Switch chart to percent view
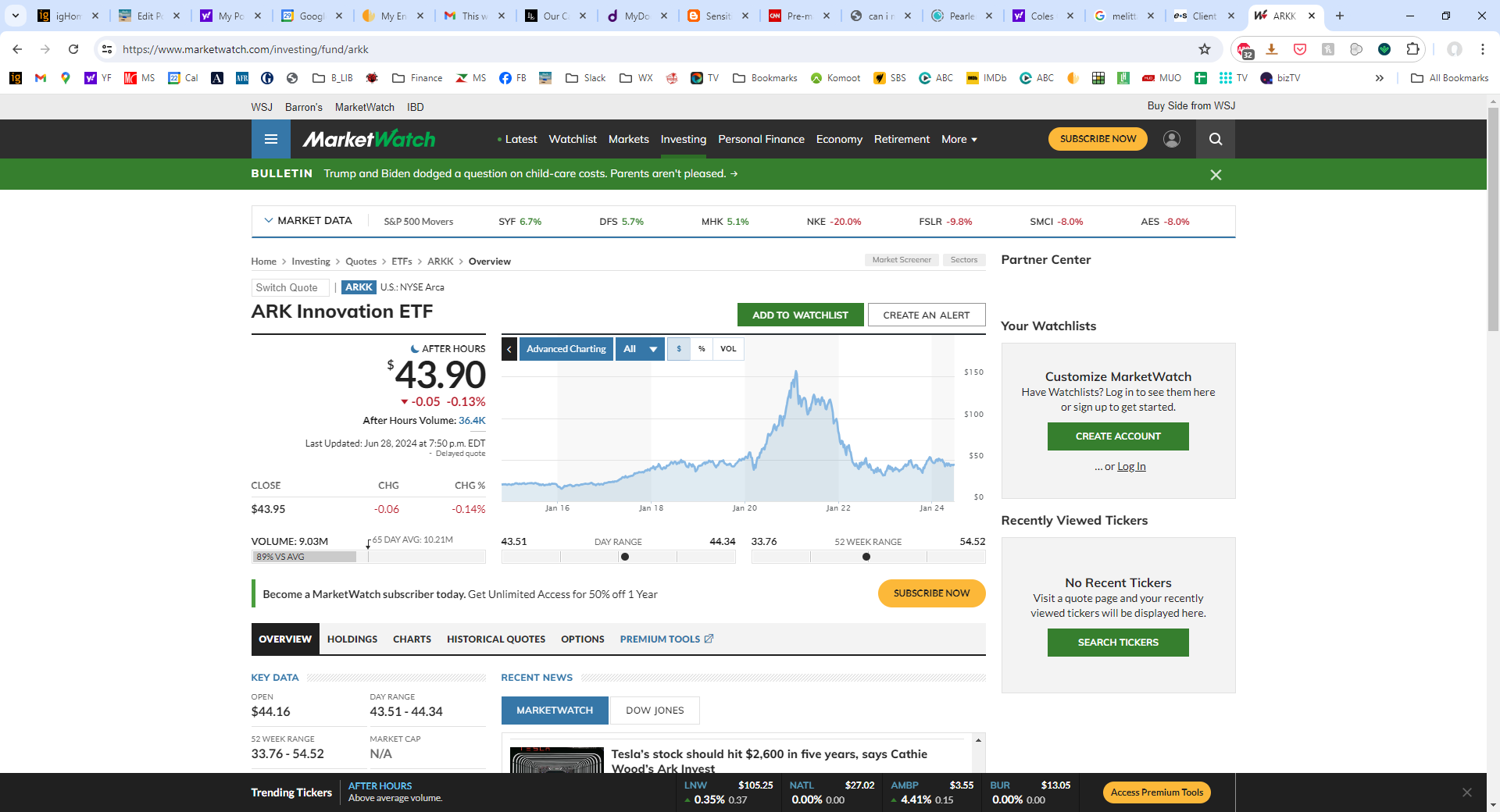The width and height of the screenshot is (1500, 812). 702,349
